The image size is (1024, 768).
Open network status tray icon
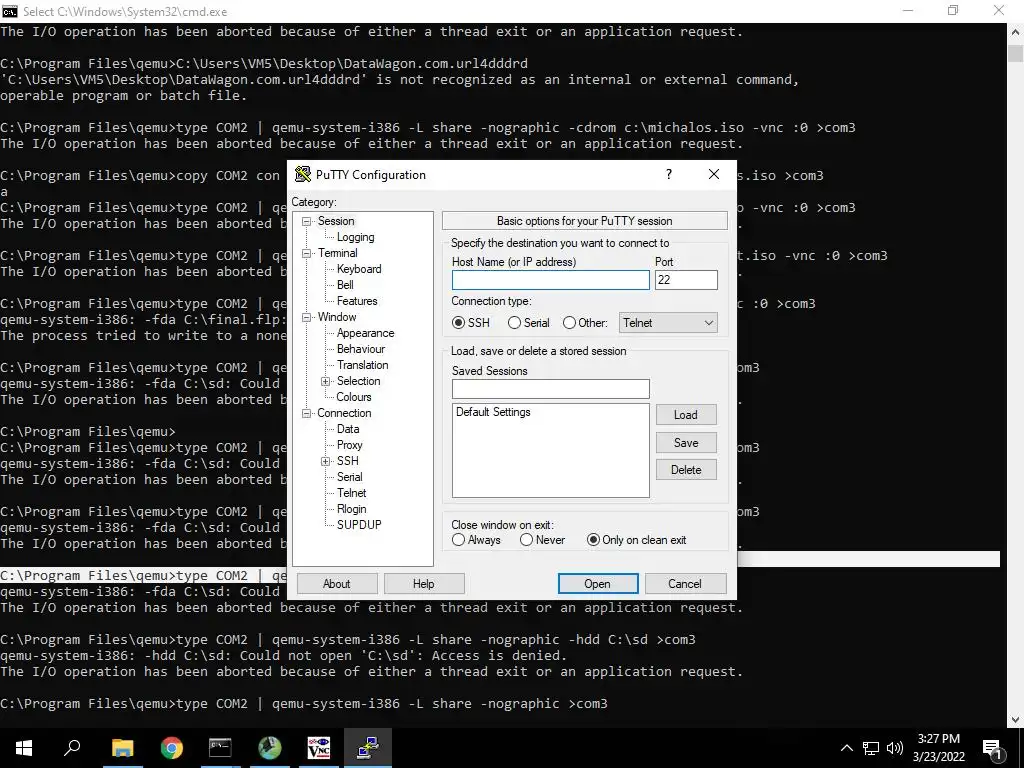point(871,748)
